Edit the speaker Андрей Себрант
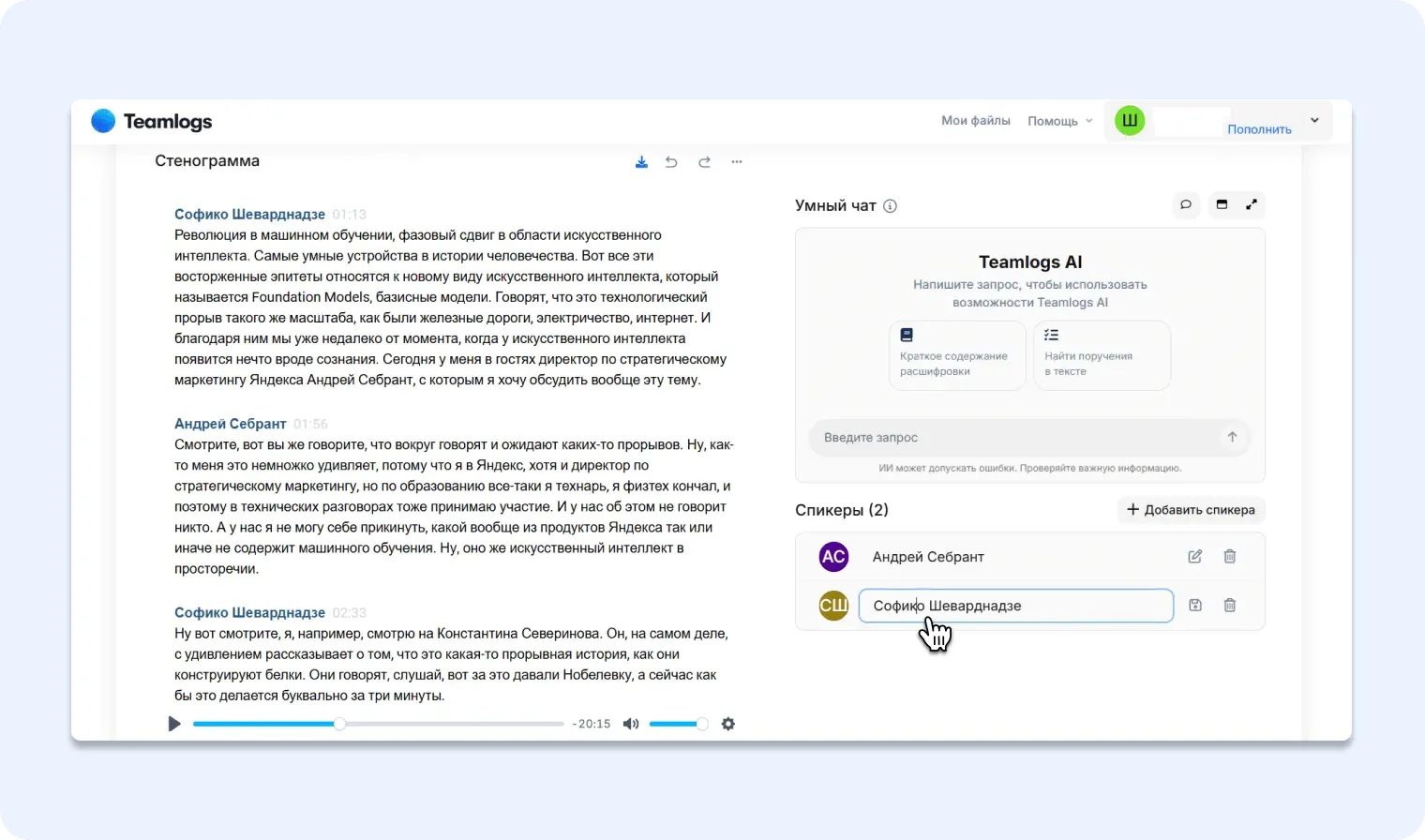This screenshot has height=840, width=1425. 1195,557
